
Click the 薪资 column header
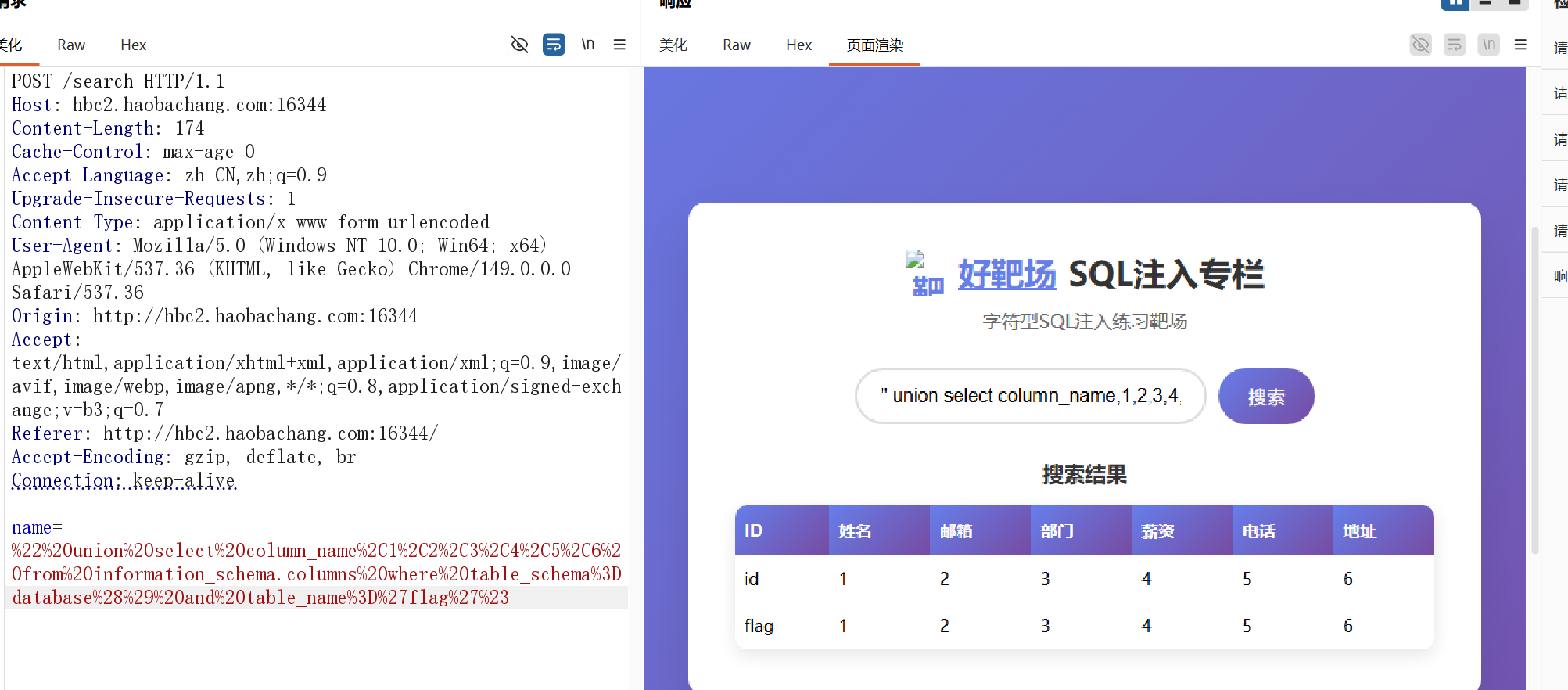[1182, 530]
